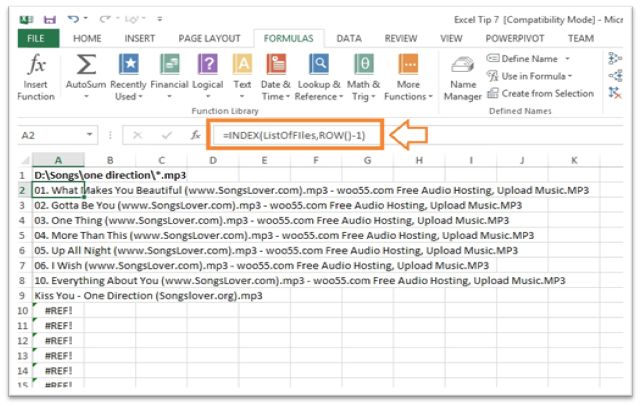Screen dimensions: 640x406
Task: Open the Undo history dropdown arrow
Action: coord(86,19)
